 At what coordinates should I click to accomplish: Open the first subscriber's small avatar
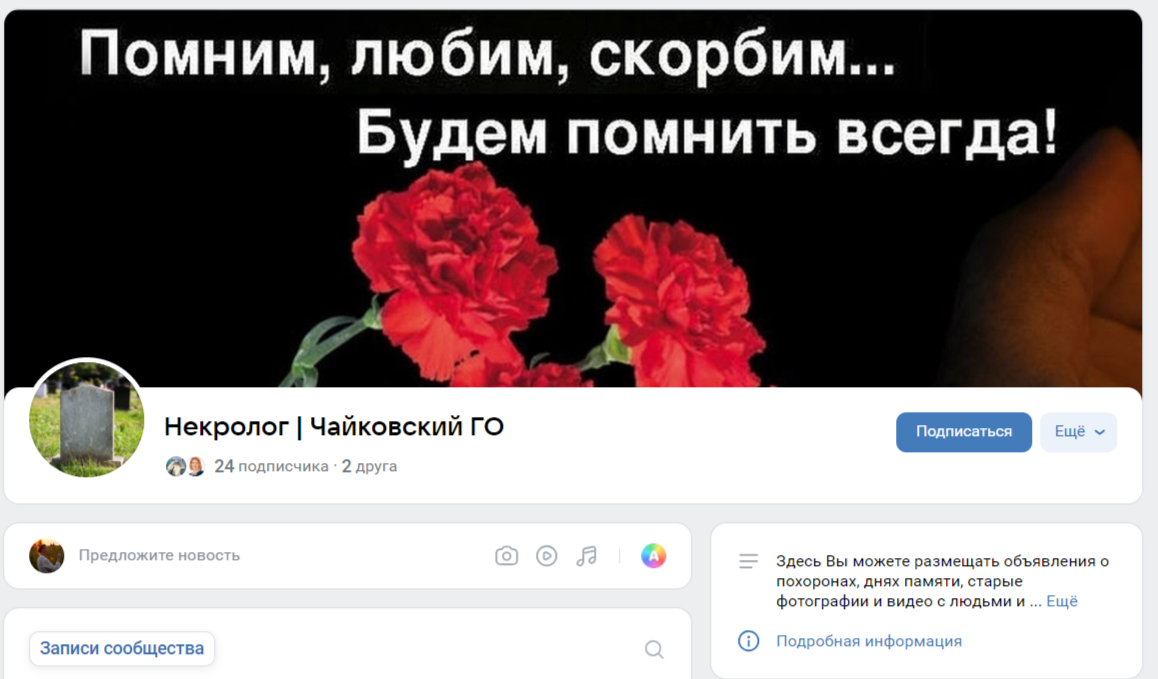click(x=176, y=466)
